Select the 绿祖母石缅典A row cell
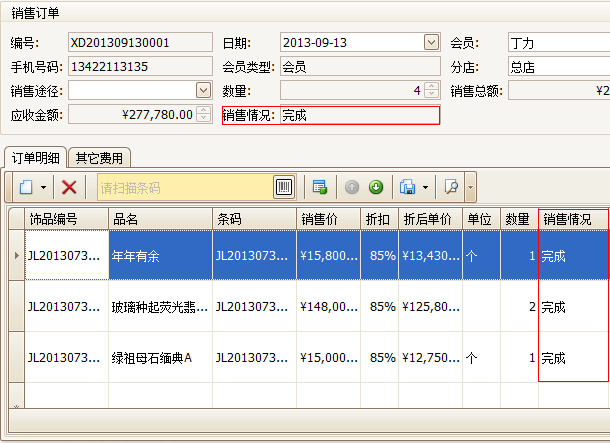Viewport: 610px width, 443px height. [160, 357]
